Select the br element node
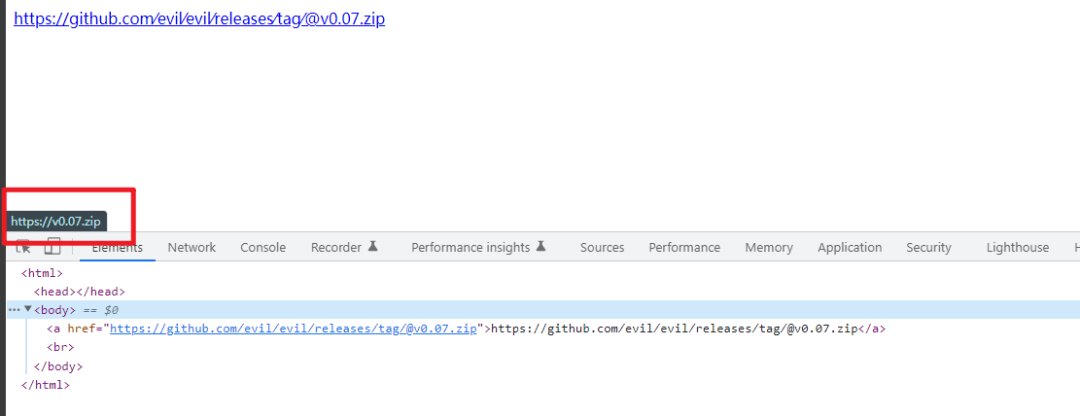Viewport: 1080px width, 416px height. pos(60,348)
